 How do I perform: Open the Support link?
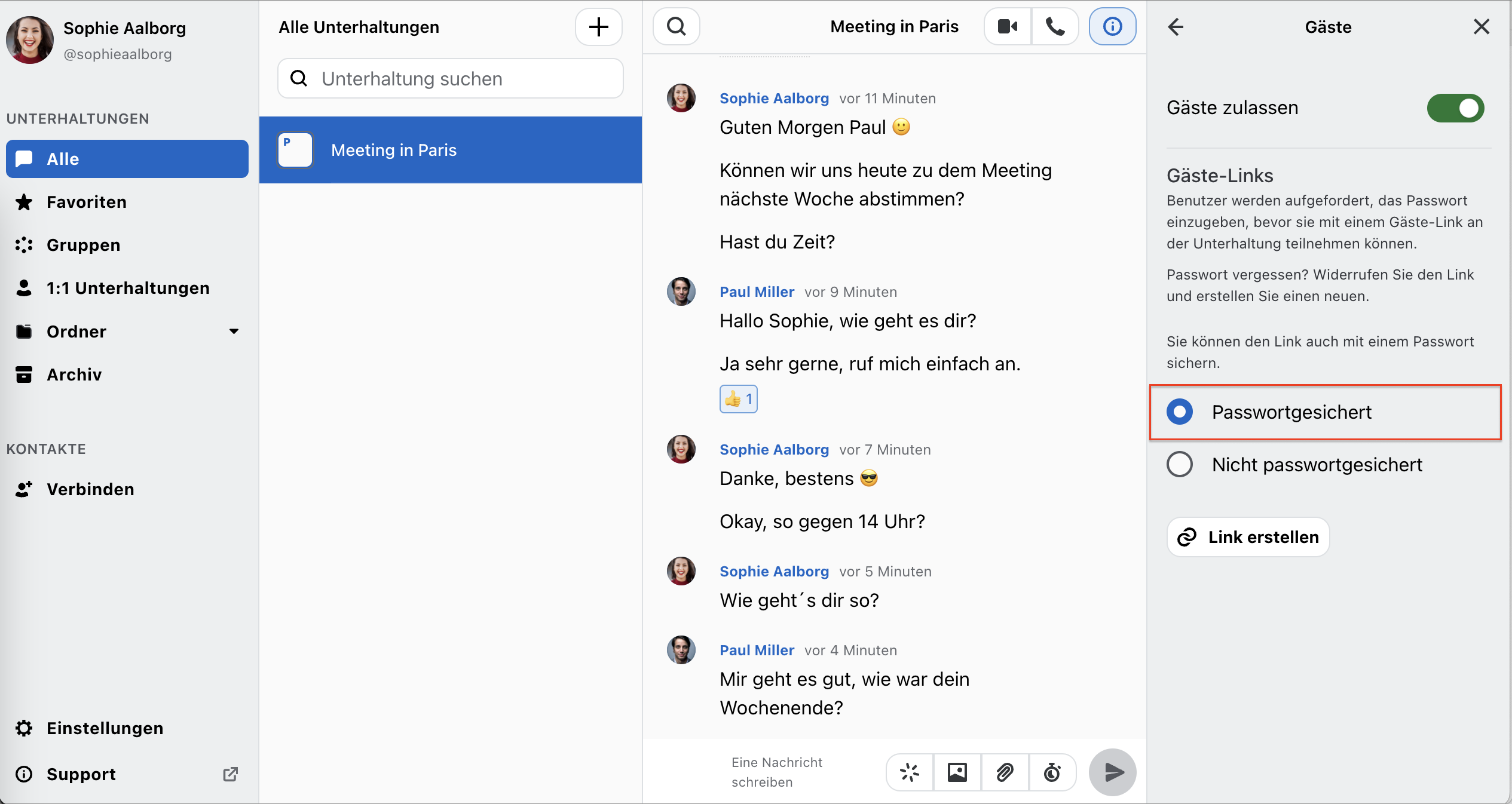coord(127,774)
